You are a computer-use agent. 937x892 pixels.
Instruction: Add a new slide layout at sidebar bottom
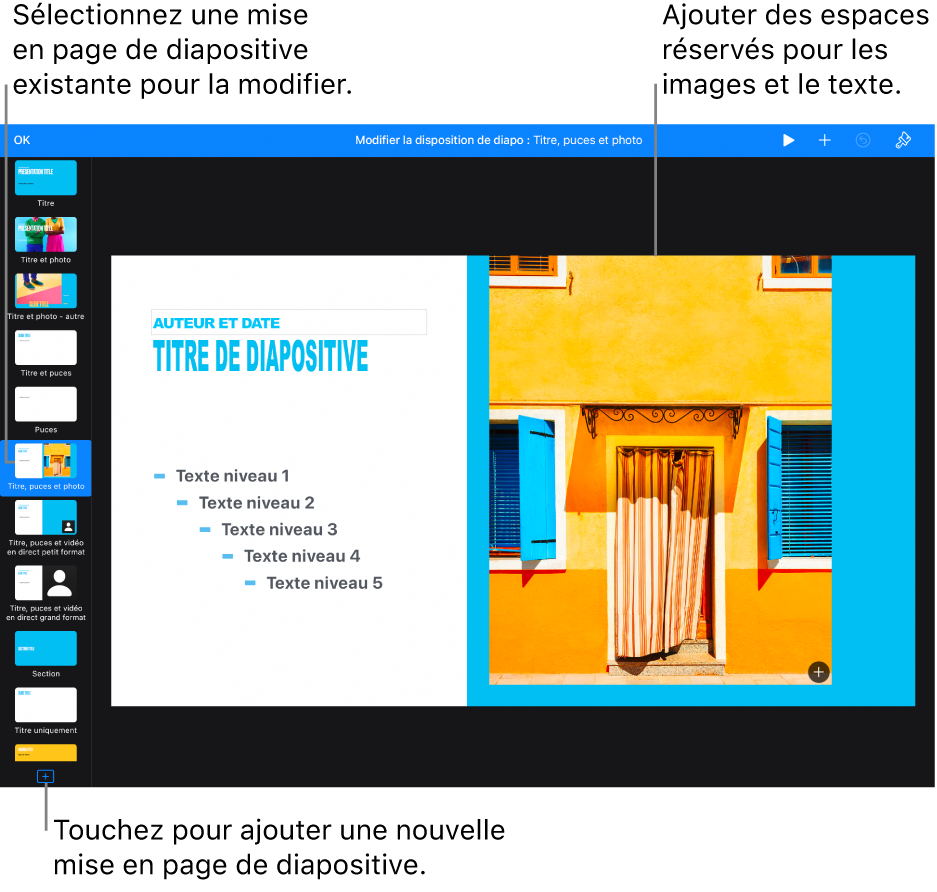click(45, 776)
